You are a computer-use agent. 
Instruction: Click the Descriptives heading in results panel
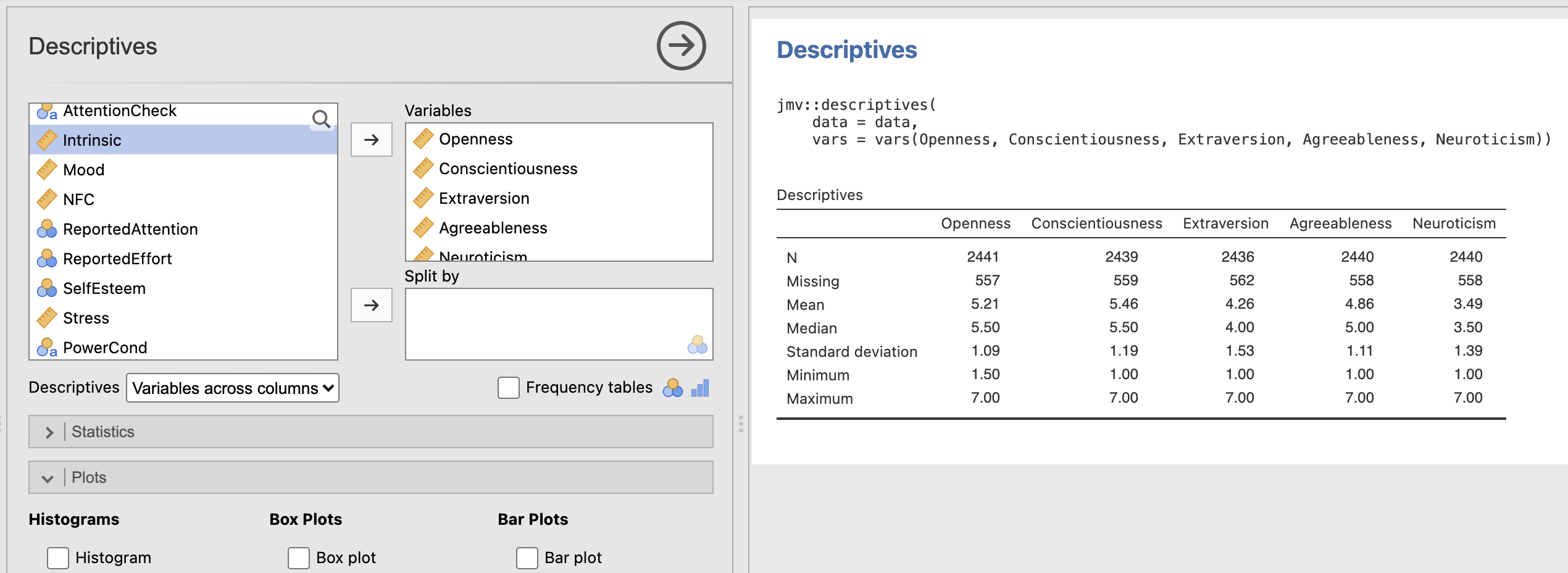(x=846, y=50)
